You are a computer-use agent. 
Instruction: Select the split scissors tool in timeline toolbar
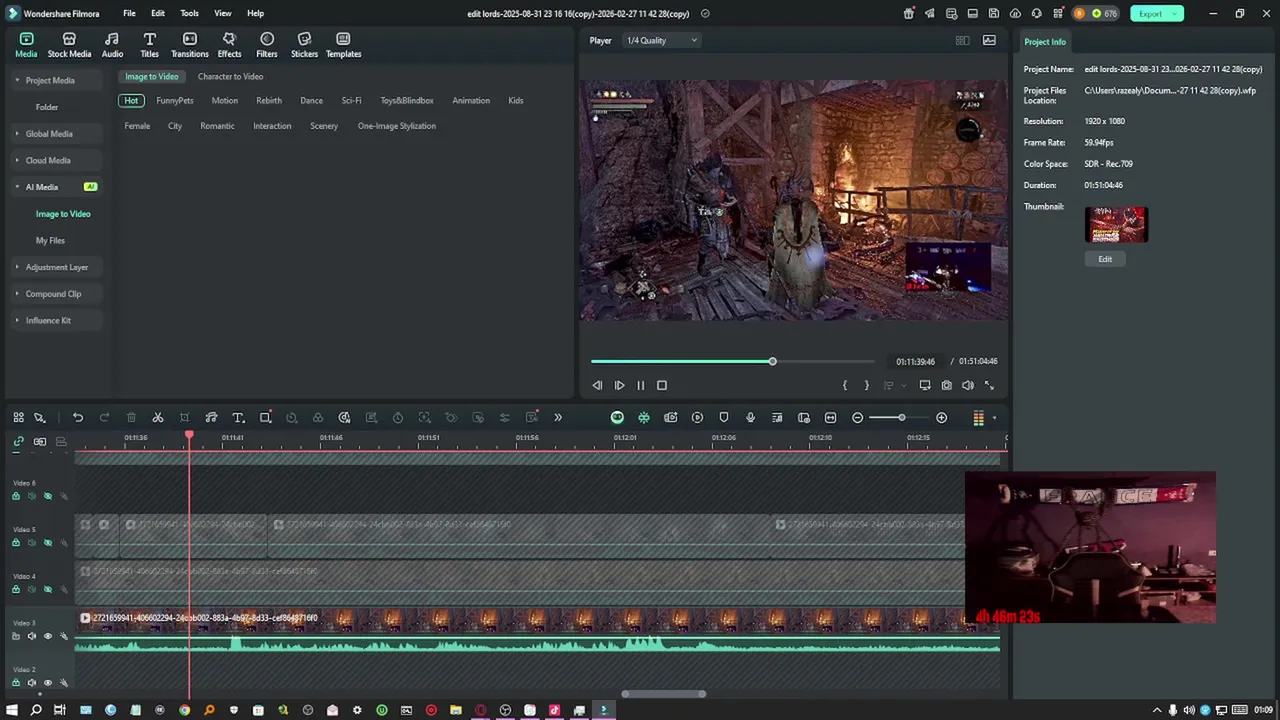pyautogui.click(x=158, y=417)
